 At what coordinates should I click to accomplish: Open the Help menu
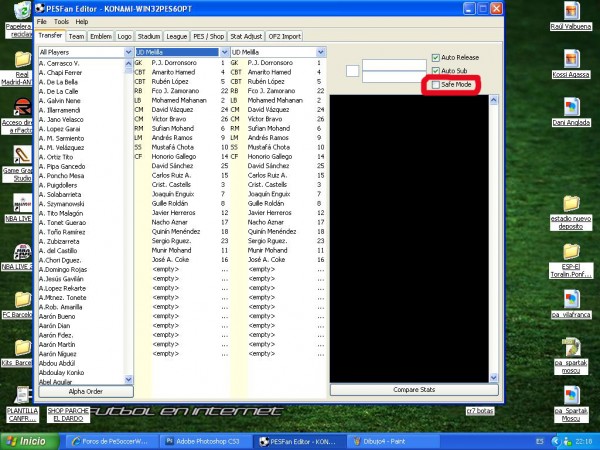[x=82, y=22]
